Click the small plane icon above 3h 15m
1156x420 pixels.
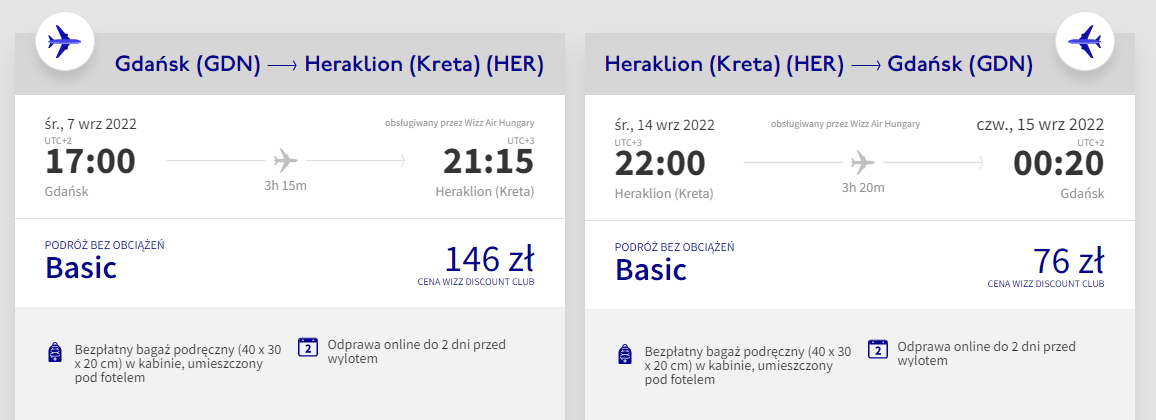coord(285,160)
